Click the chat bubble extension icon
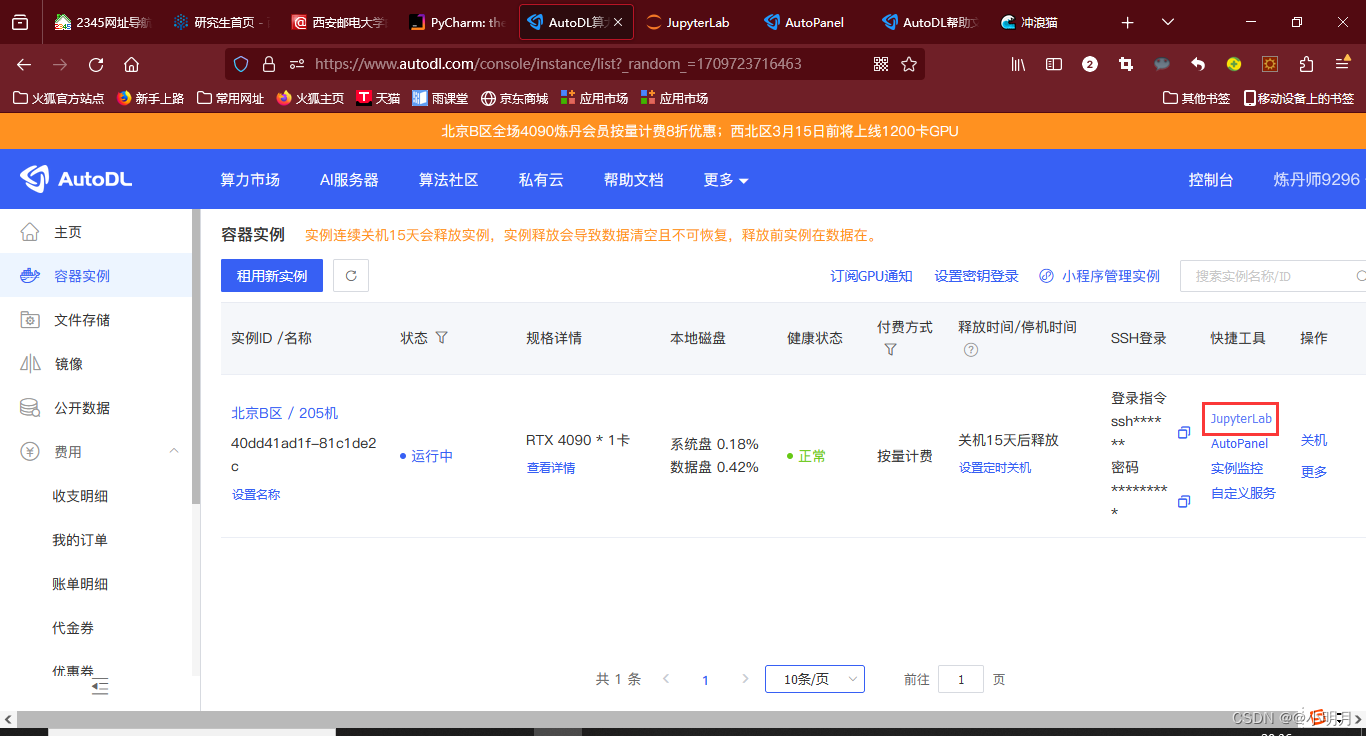The height and width of the screenshot is (736, 1366). 1162,64
